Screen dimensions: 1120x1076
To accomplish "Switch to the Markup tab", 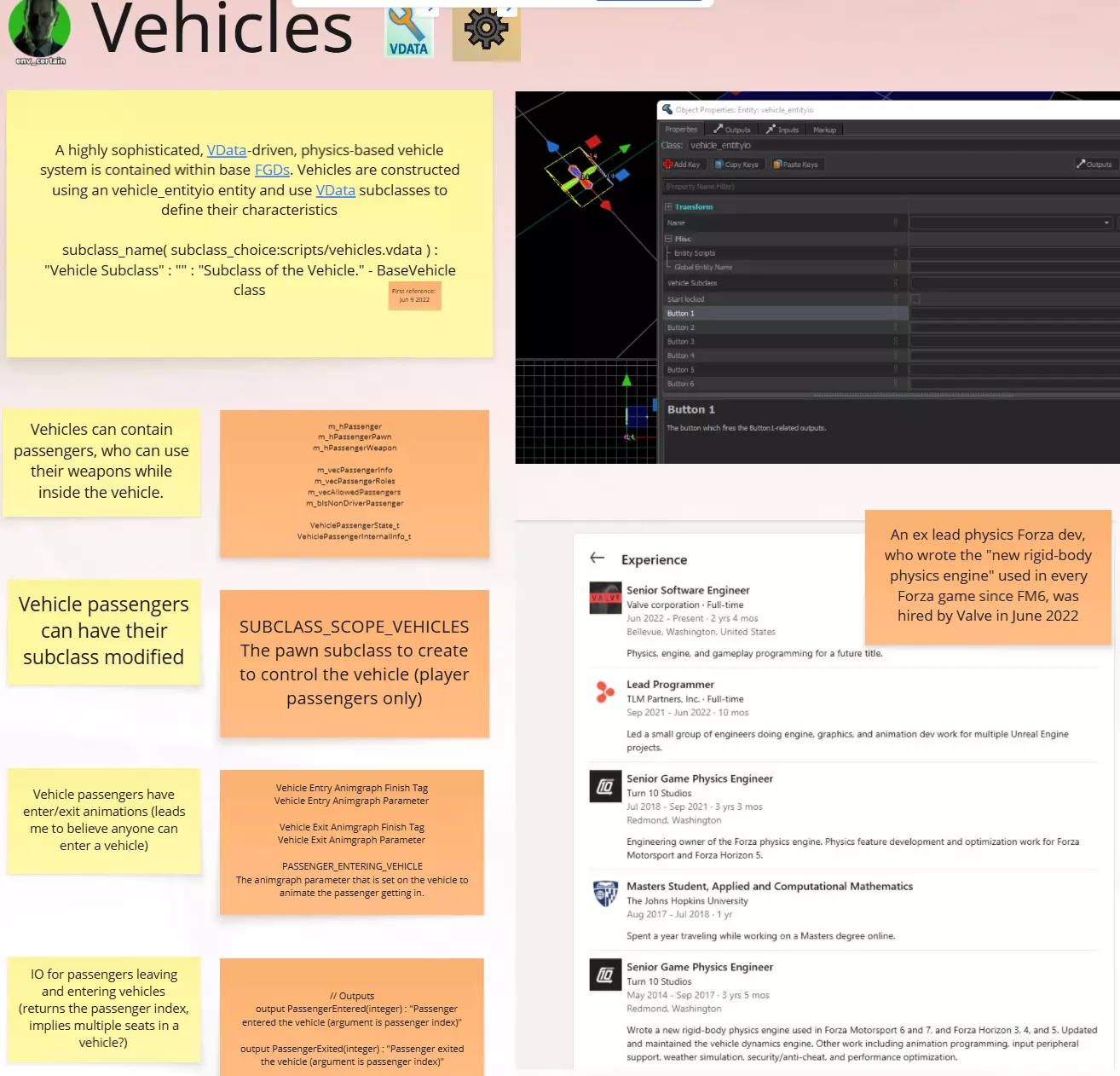I will point(825,130).
